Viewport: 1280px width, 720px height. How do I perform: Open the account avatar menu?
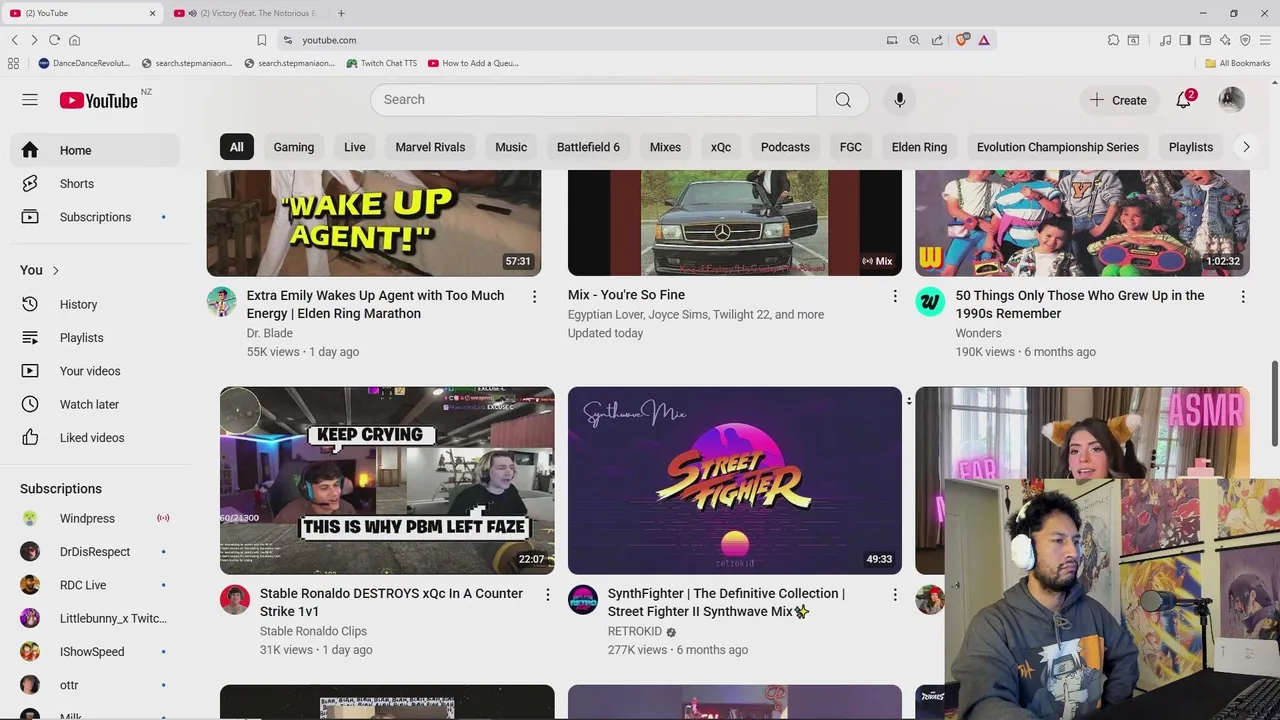[x=1232, y=100]
